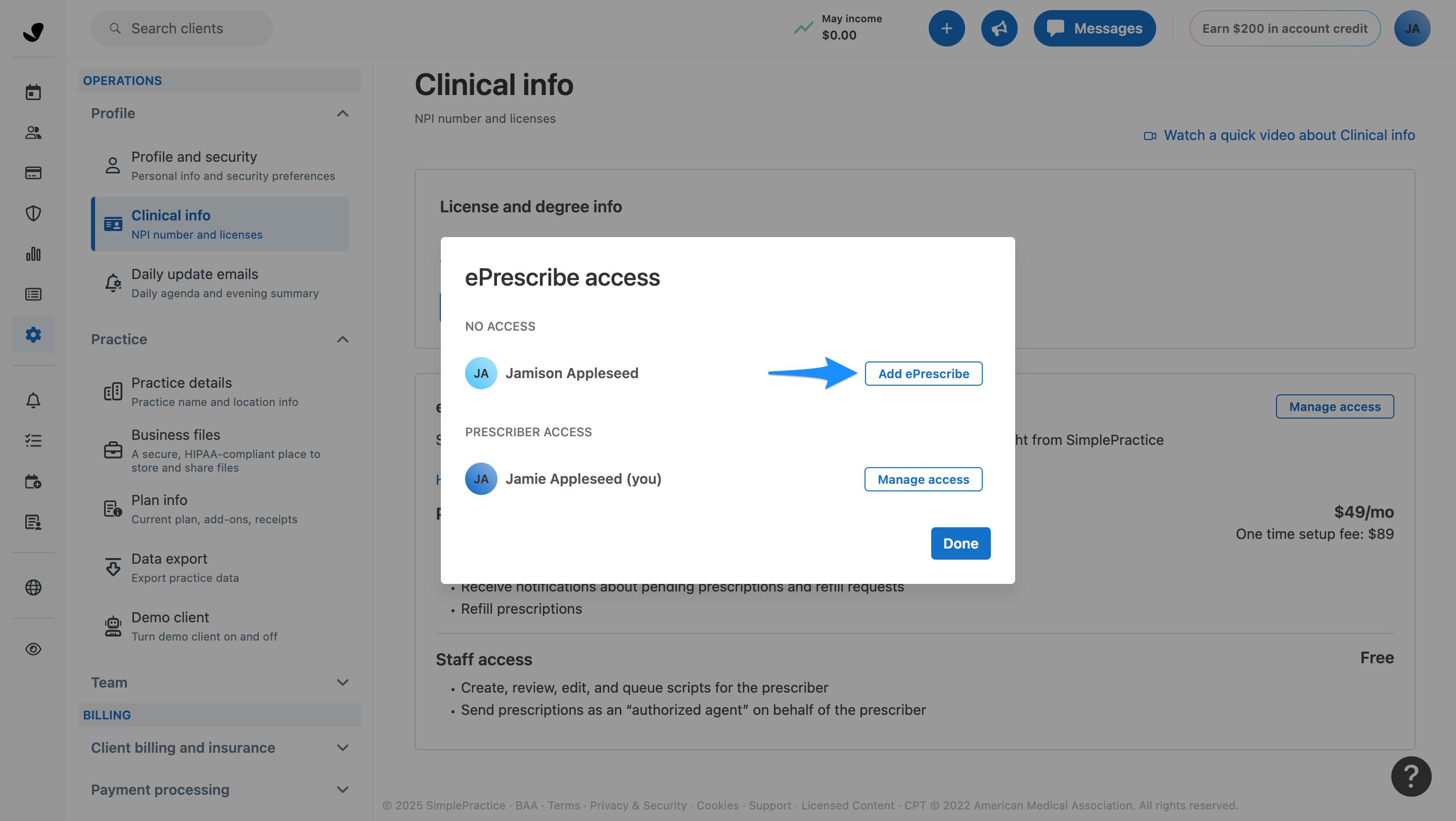Screen dimensions: 1456x821
Task: Click the blue plus create button
Action: point(946,28)
